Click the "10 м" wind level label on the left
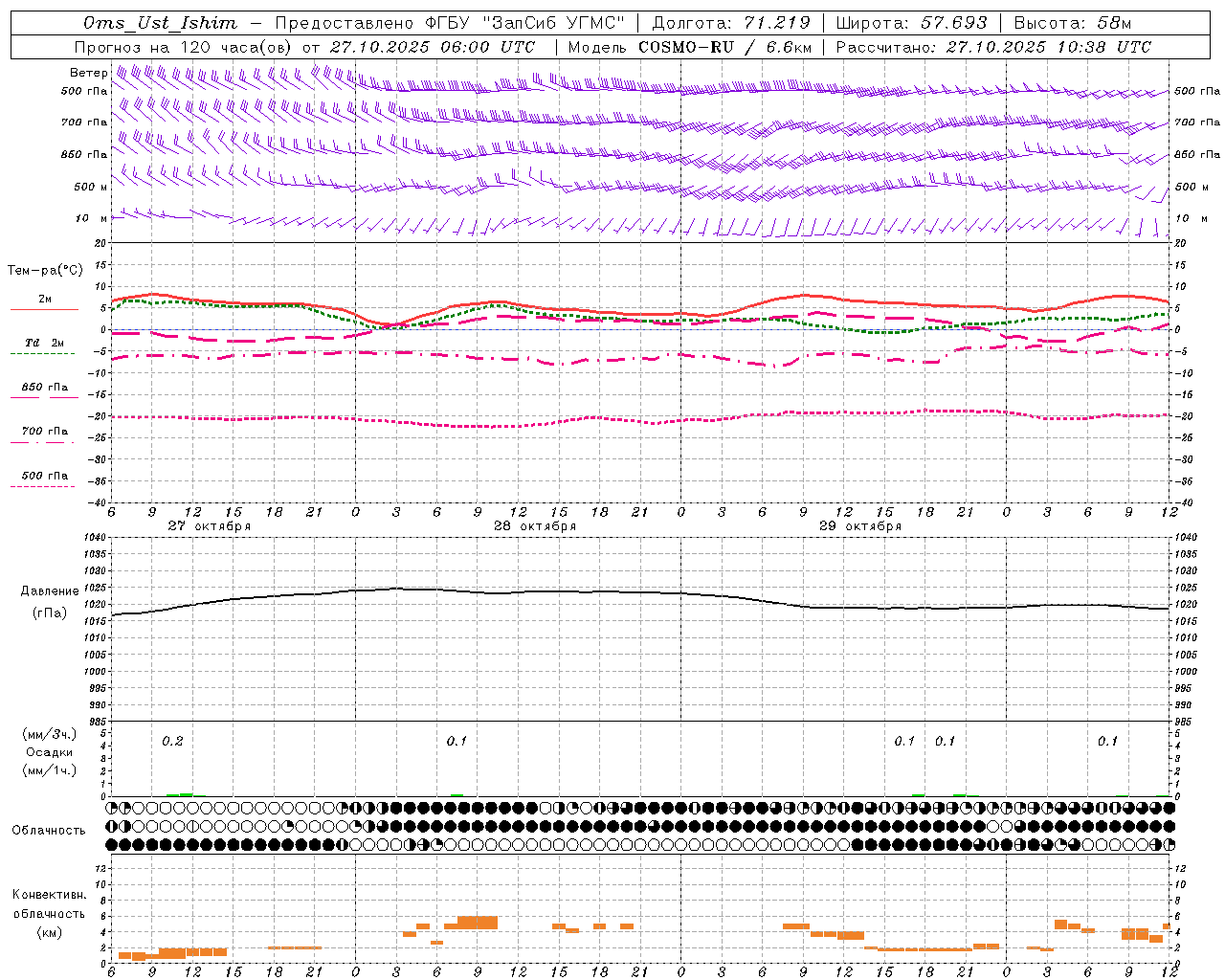The height and width of the screenshot is (980, 1225). (x=91, y=218)
